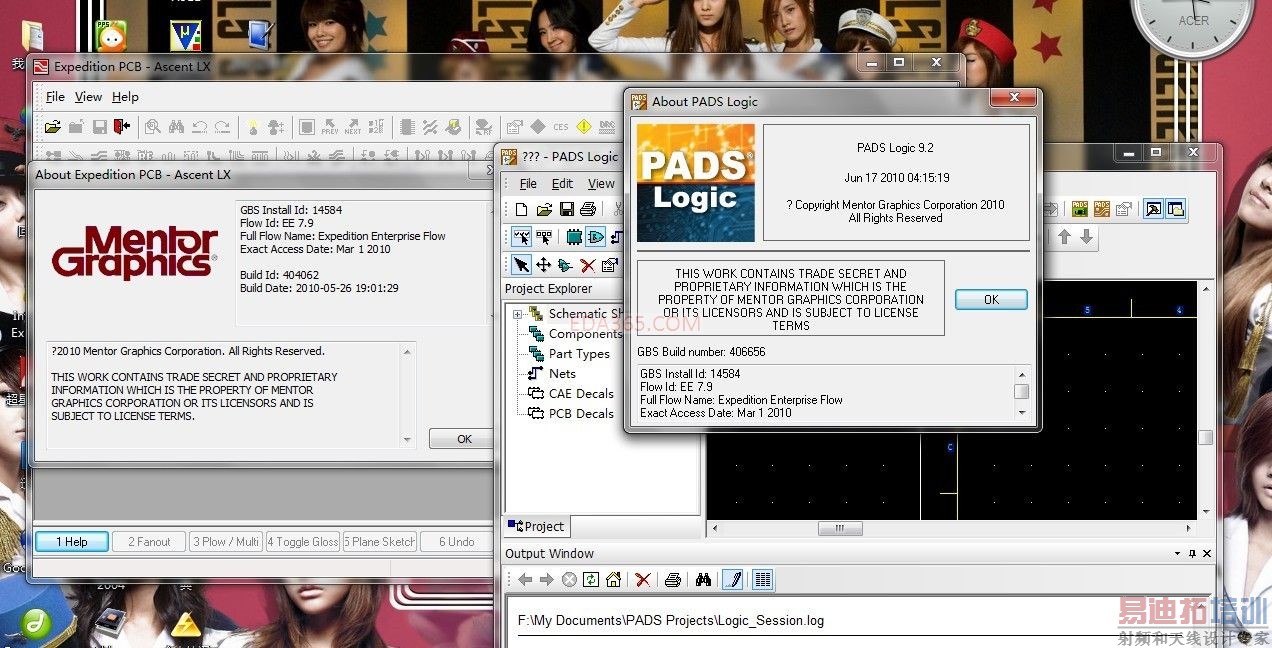The width and height of the screenshot is (1272, 648).
Task: Click the PREV arrow icon in Expedition PCB toolbar
Action: pos(330,127)
